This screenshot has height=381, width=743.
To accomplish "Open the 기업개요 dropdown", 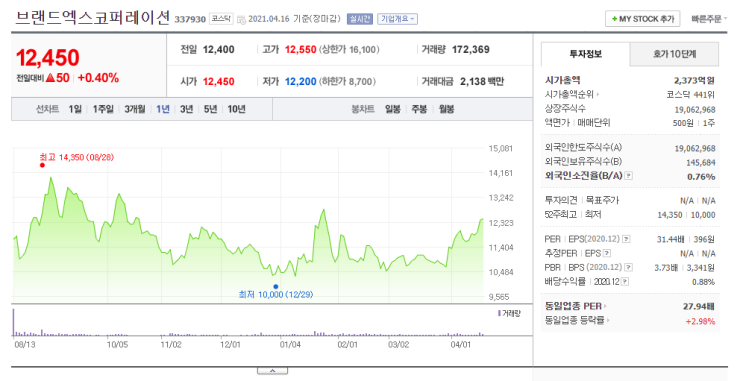I will (397, 19).
